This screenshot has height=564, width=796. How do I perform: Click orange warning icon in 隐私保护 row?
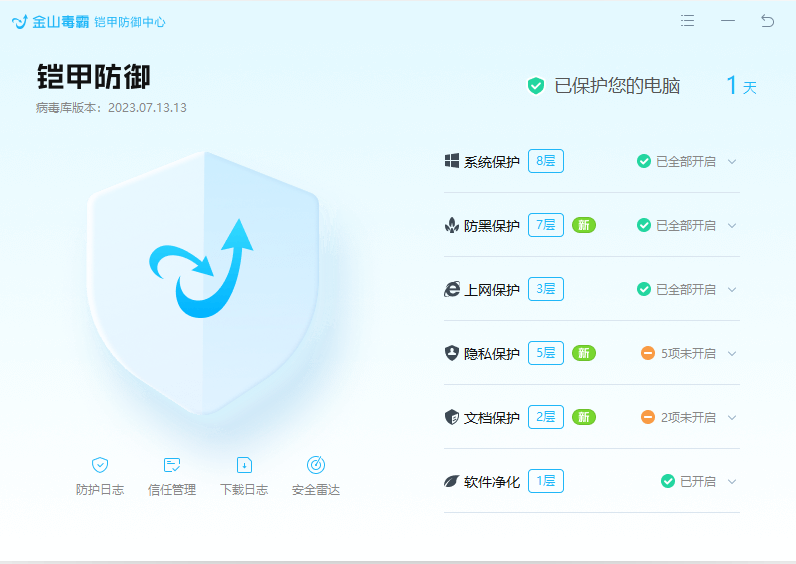pos(648,353)
